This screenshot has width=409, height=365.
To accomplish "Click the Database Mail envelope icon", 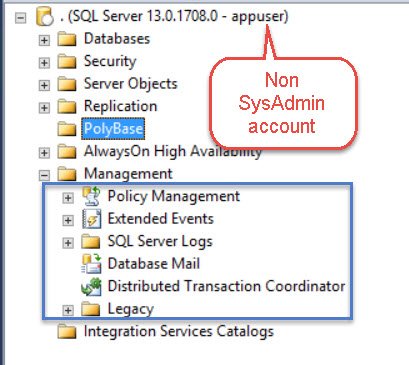I will pos(91,264).
